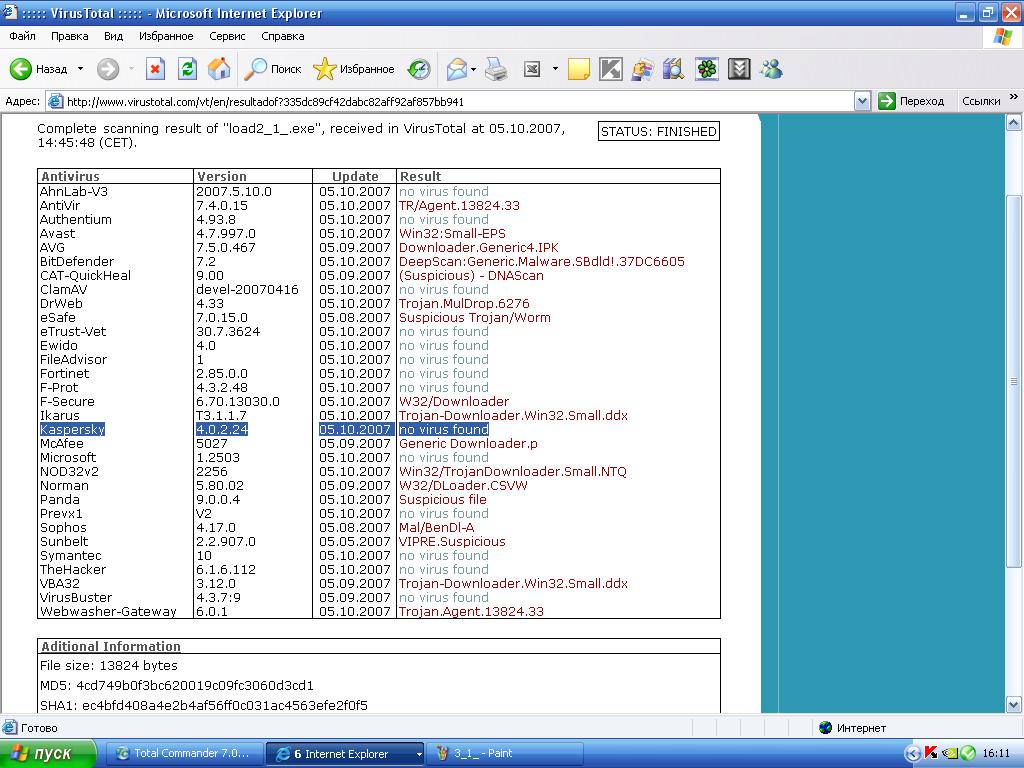
Task: Open the ICQ flower toolbar icon
Action: [x=707, y=69]
